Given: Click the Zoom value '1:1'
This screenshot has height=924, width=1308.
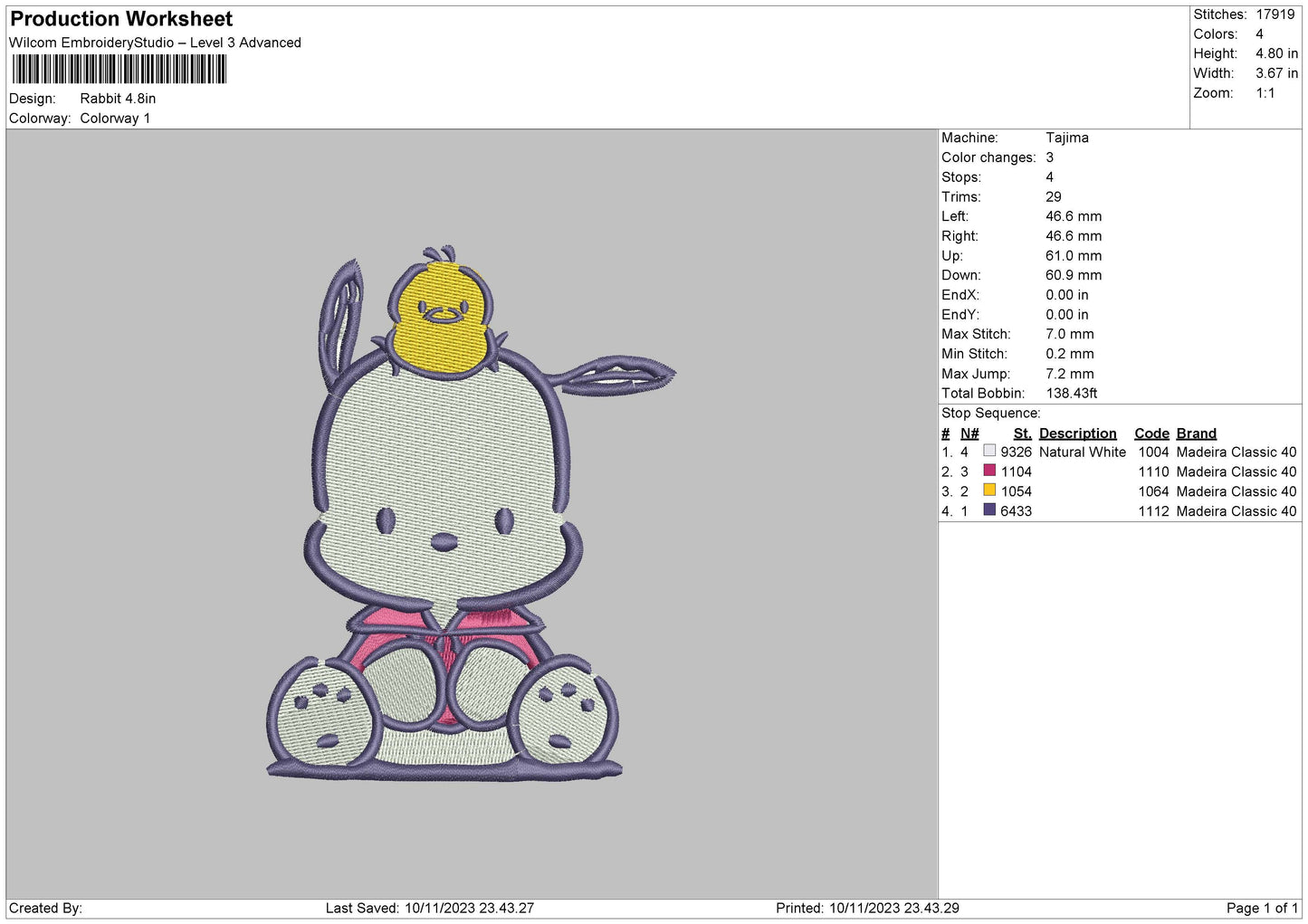Looking at the screenshot, I should [x=1265, y=93].
